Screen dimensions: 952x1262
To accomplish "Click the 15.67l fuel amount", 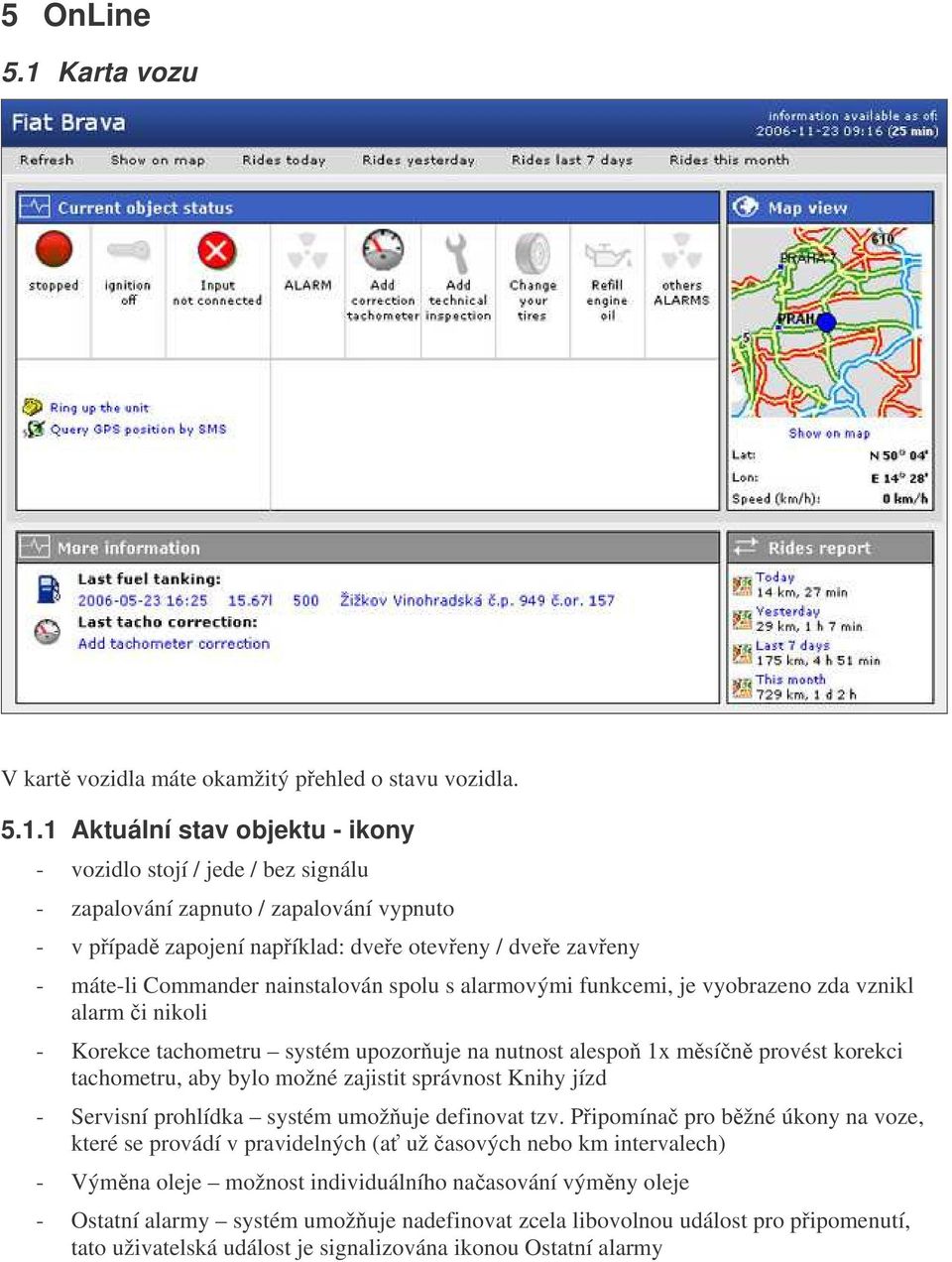I will pyautogui.click(x=250, y=600).
